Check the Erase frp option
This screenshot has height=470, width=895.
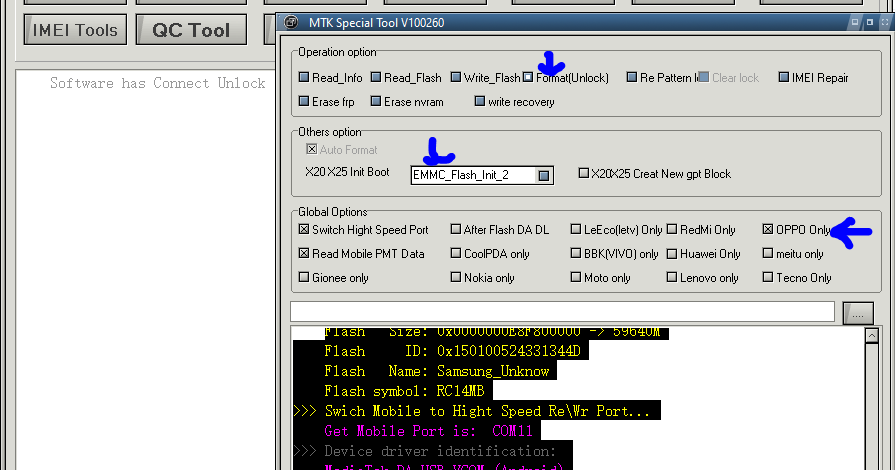coord(304,101)
